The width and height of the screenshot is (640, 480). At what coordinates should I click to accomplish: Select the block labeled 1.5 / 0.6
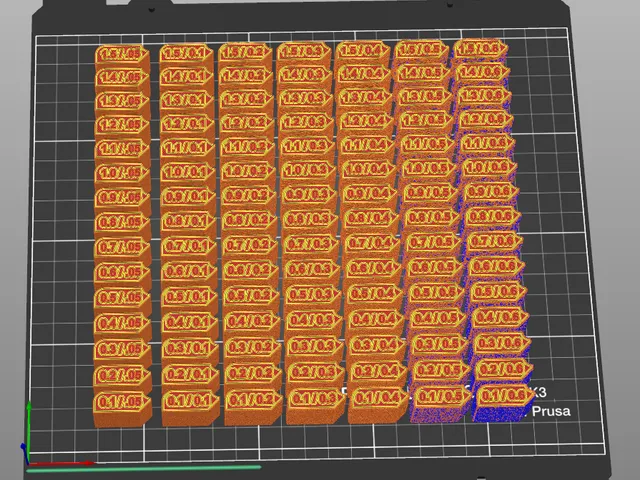click(x=480, y=48)
